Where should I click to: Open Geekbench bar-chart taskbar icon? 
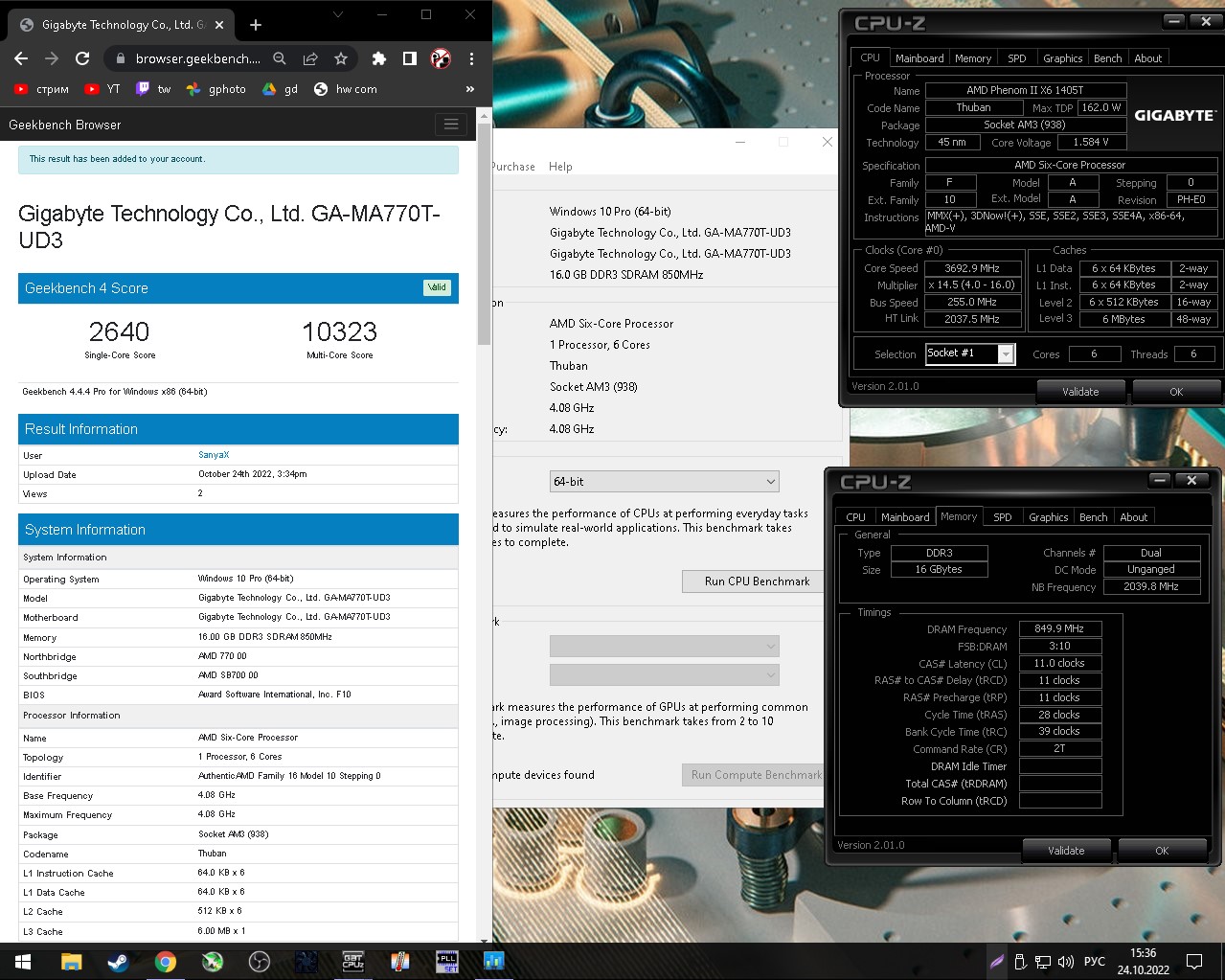coord(494,962)
